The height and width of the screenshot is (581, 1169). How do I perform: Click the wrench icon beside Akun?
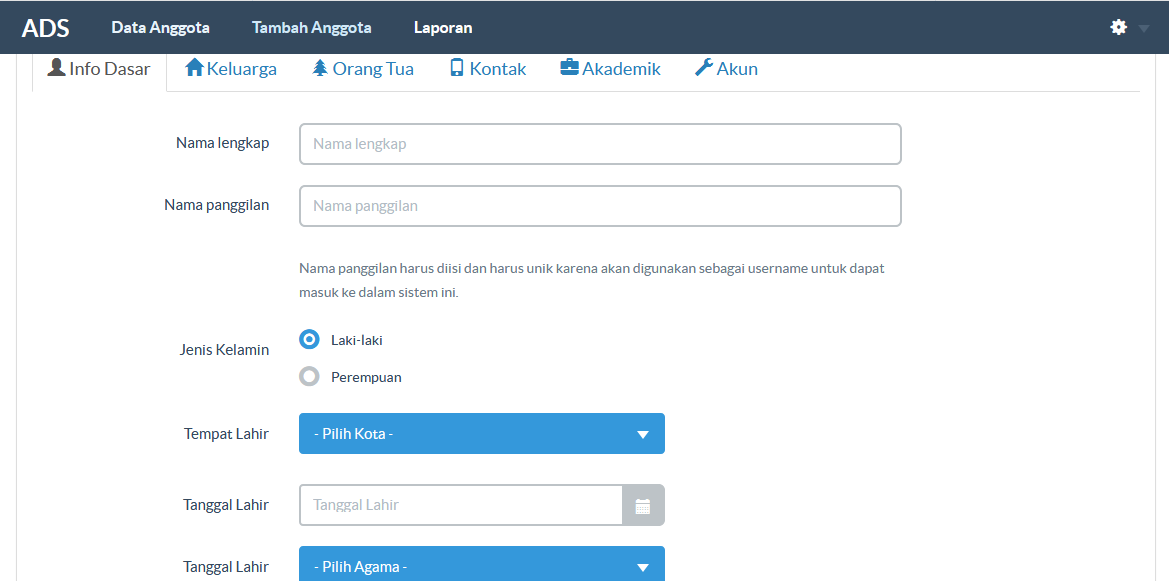(x=701, y=67)
